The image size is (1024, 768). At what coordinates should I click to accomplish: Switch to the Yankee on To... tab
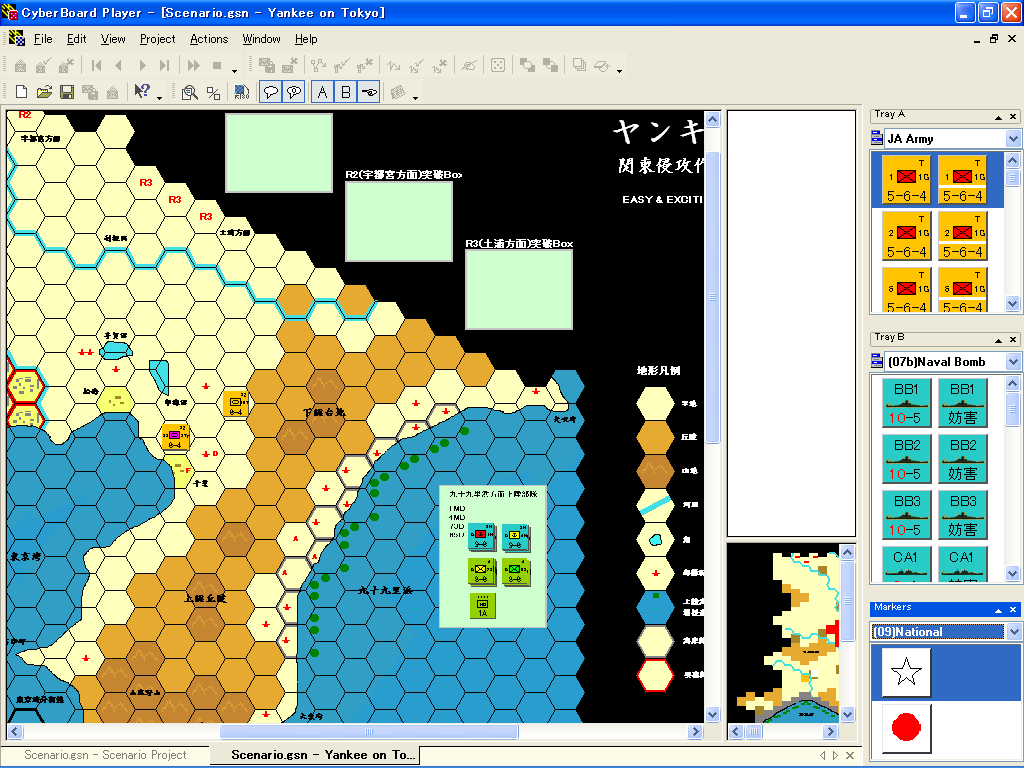click(315, 755)
